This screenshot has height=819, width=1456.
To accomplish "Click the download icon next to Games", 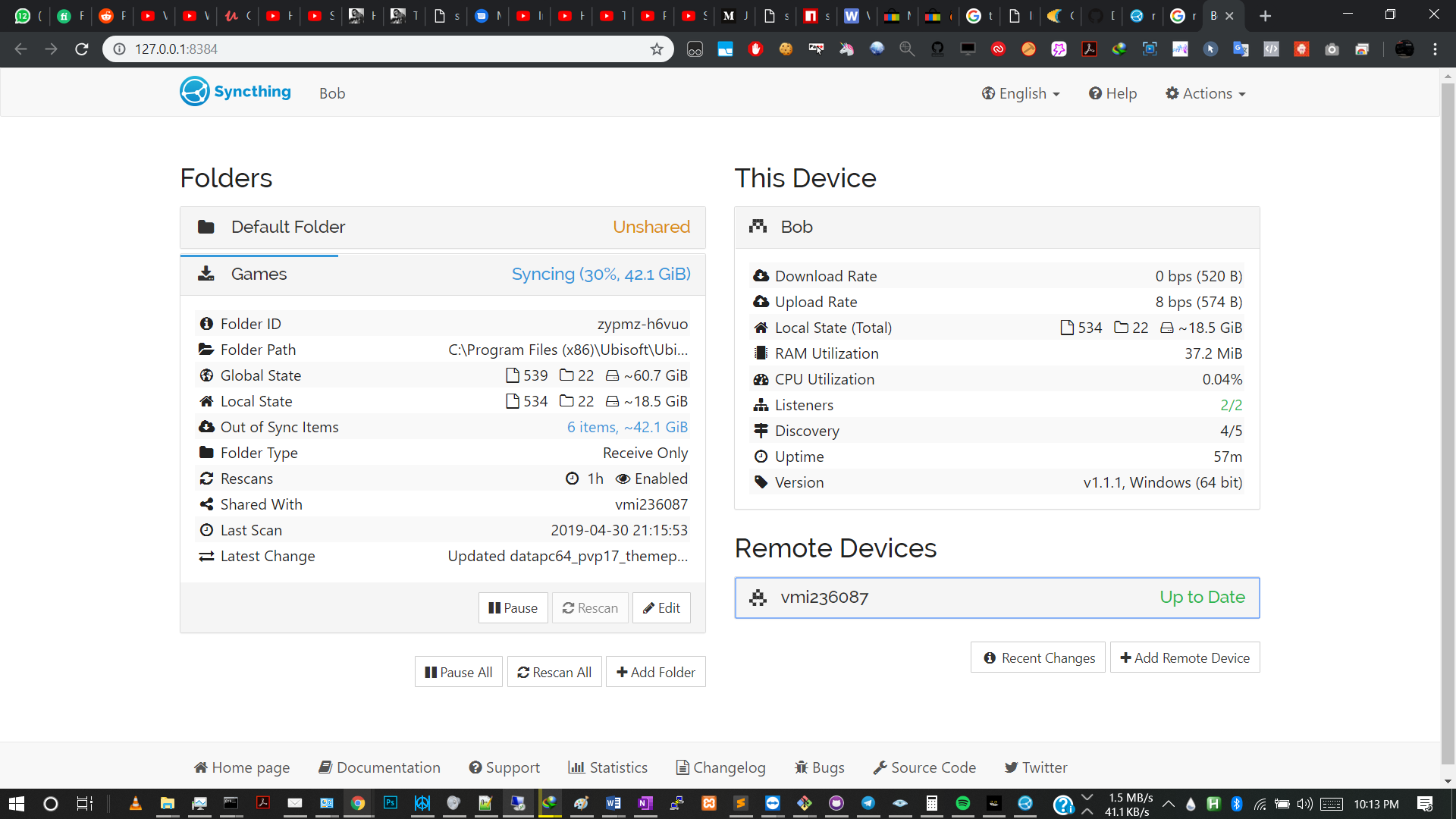I will pyautogui.click(x=206, y=274).
